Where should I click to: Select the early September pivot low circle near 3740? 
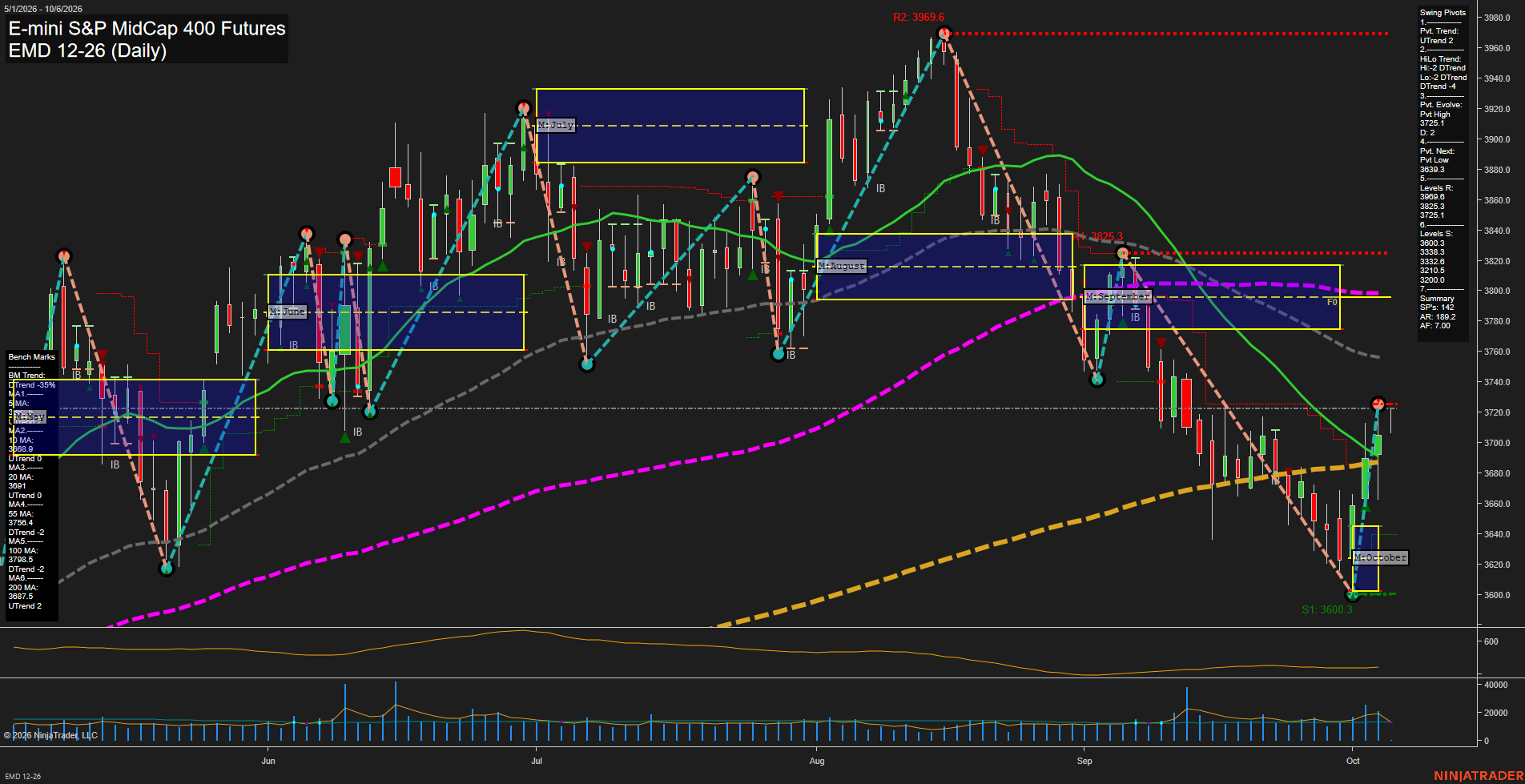click(x=1097, y=380)
